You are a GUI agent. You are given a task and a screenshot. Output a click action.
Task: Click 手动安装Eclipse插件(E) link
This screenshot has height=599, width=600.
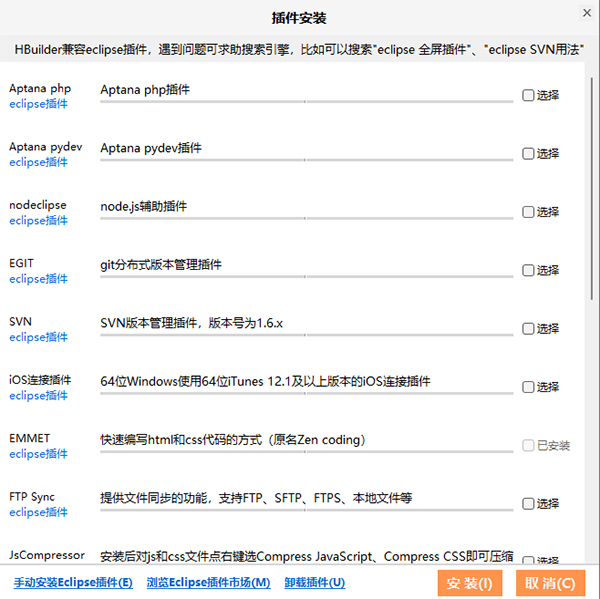pyautogui.click(x=72, y=583)
